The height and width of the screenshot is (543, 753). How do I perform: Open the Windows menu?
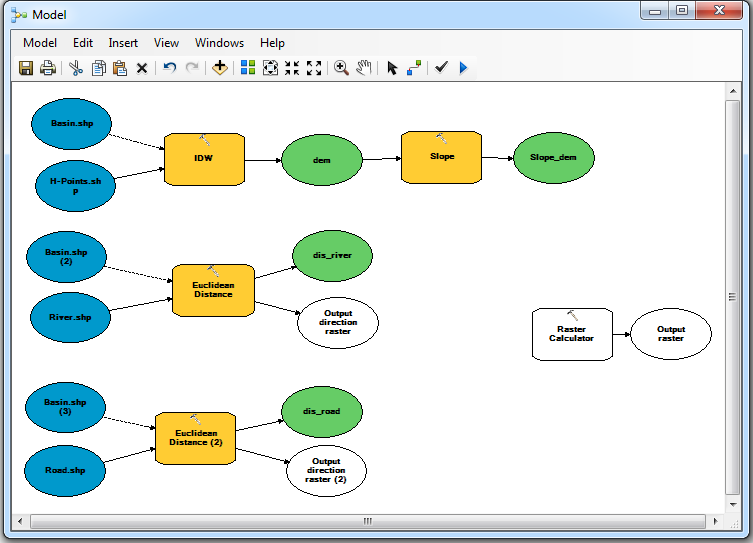pyautogui.click(x=219, y=43)
